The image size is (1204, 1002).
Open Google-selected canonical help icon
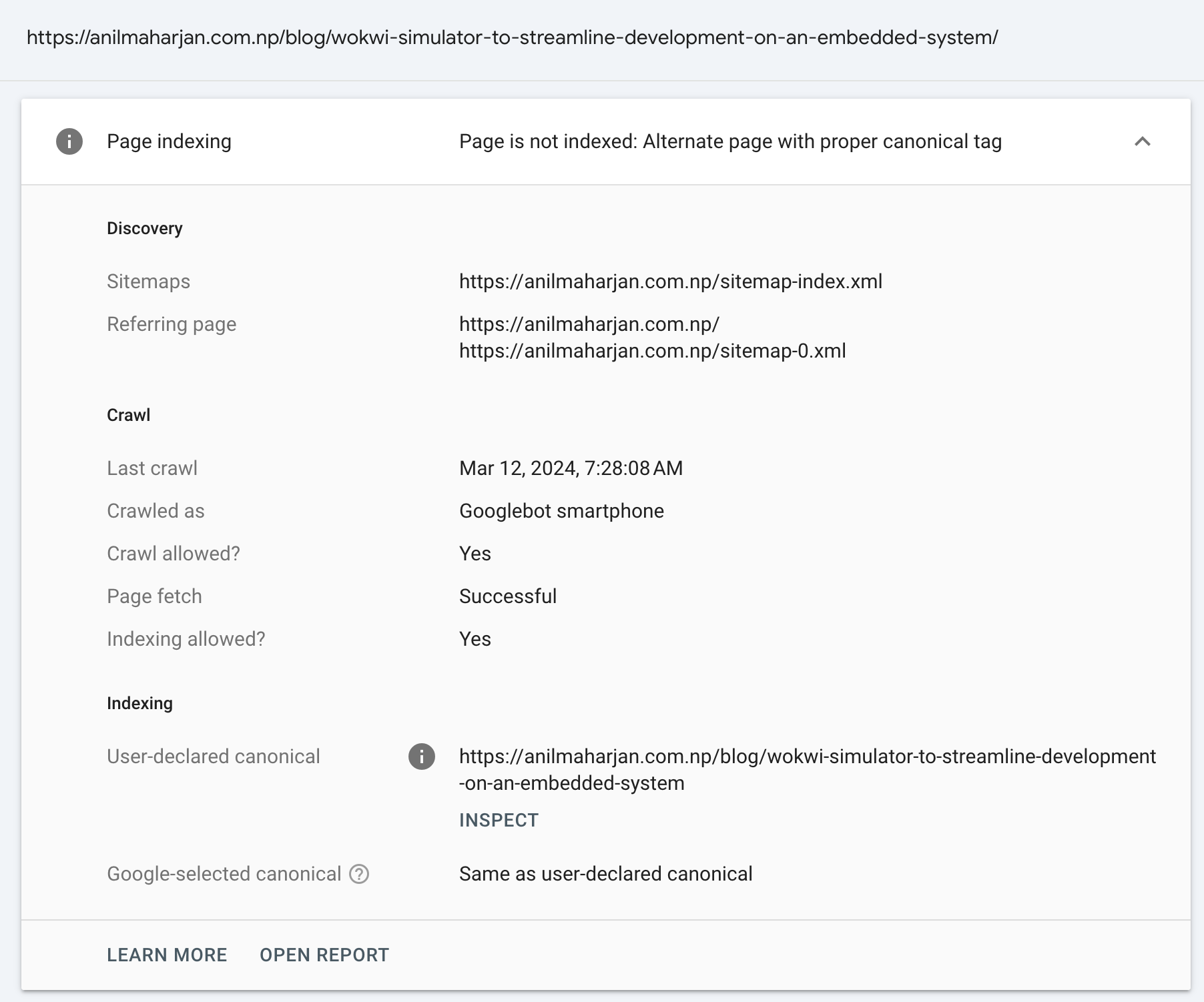pos(359,874)
